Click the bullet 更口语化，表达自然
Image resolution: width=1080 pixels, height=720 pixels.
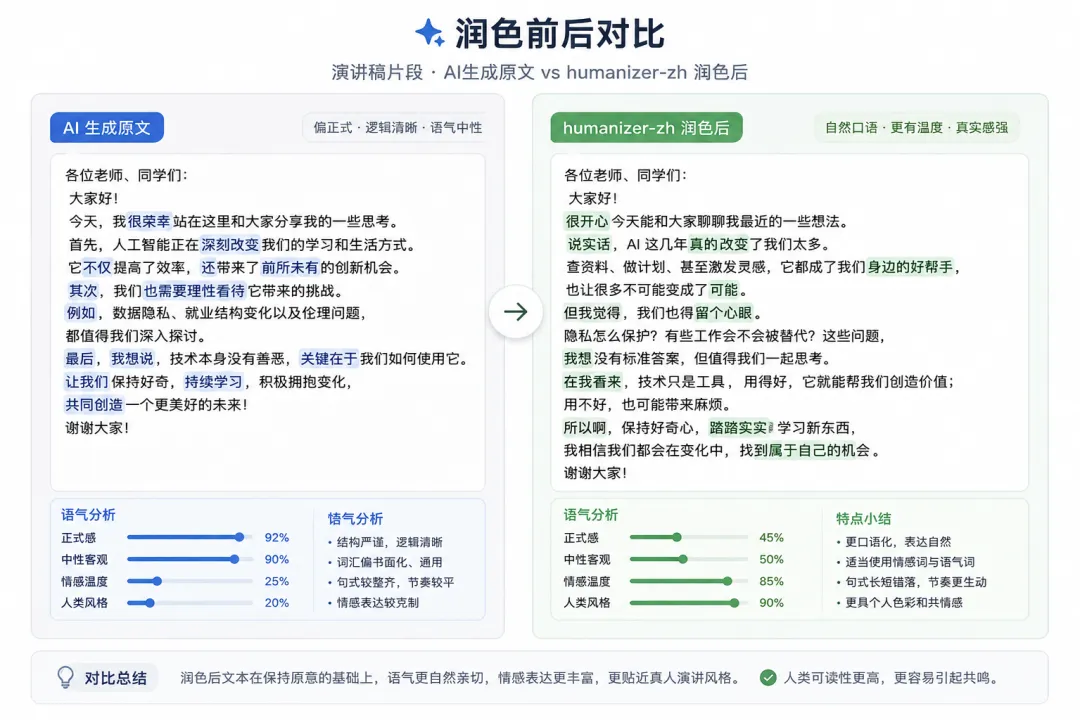click(x=893, y=542)
